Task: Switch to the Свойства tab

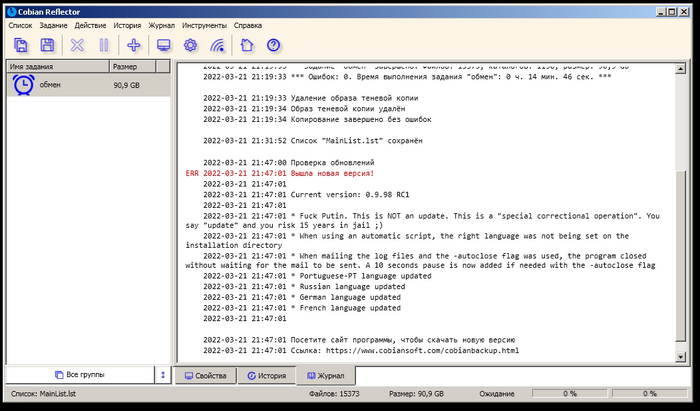Action: (204, 376)
